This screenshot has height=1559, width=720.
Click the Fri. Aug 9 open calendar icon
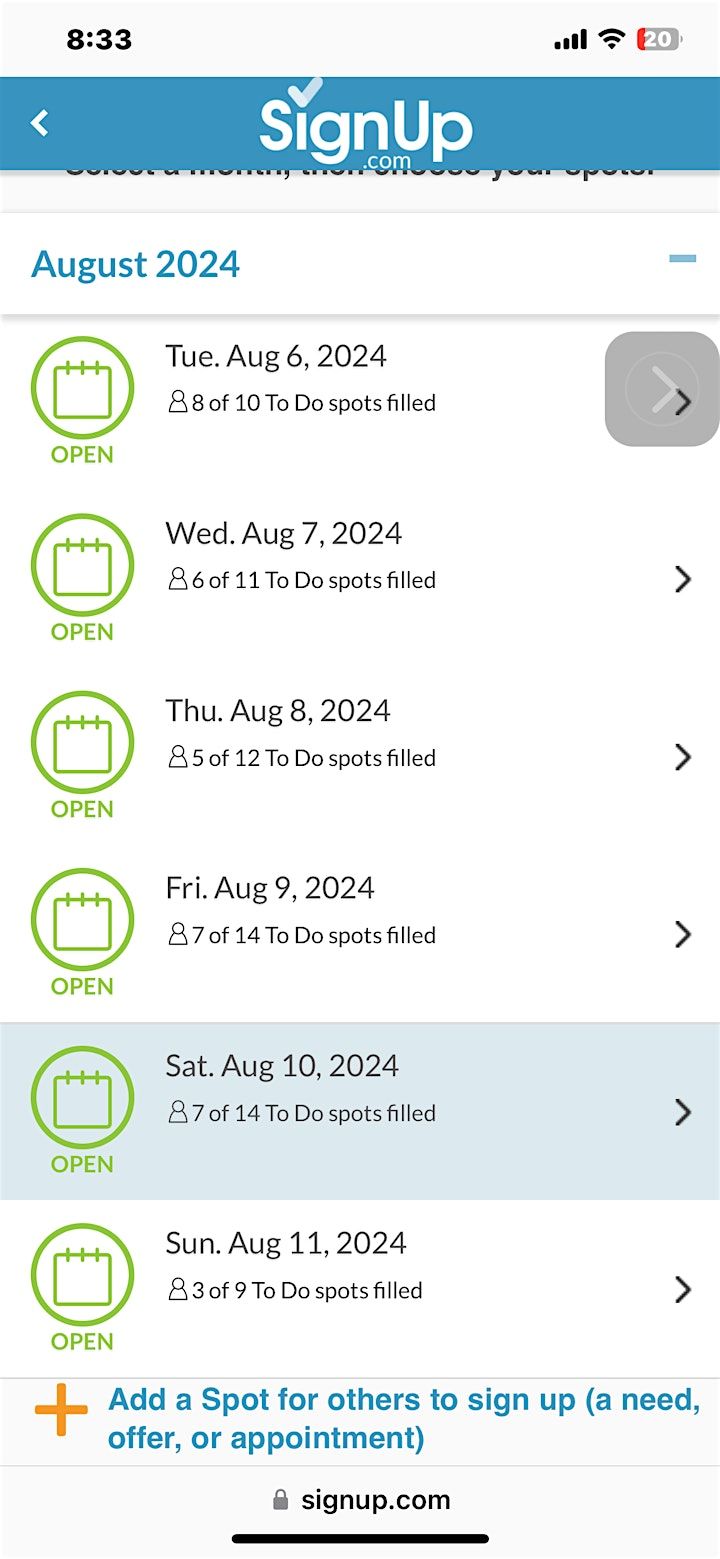[82, 922]
